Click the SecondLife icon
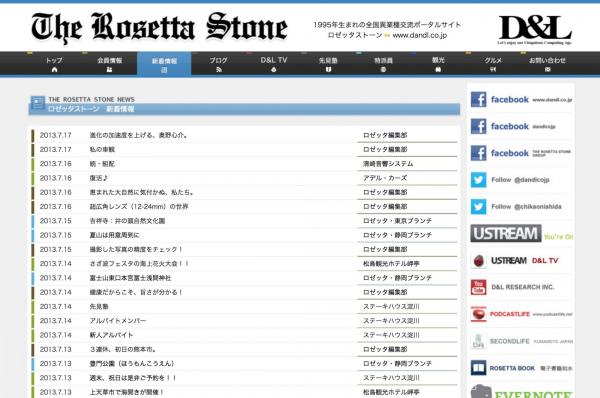Viewport: 600px width, 398px height. 478,341
